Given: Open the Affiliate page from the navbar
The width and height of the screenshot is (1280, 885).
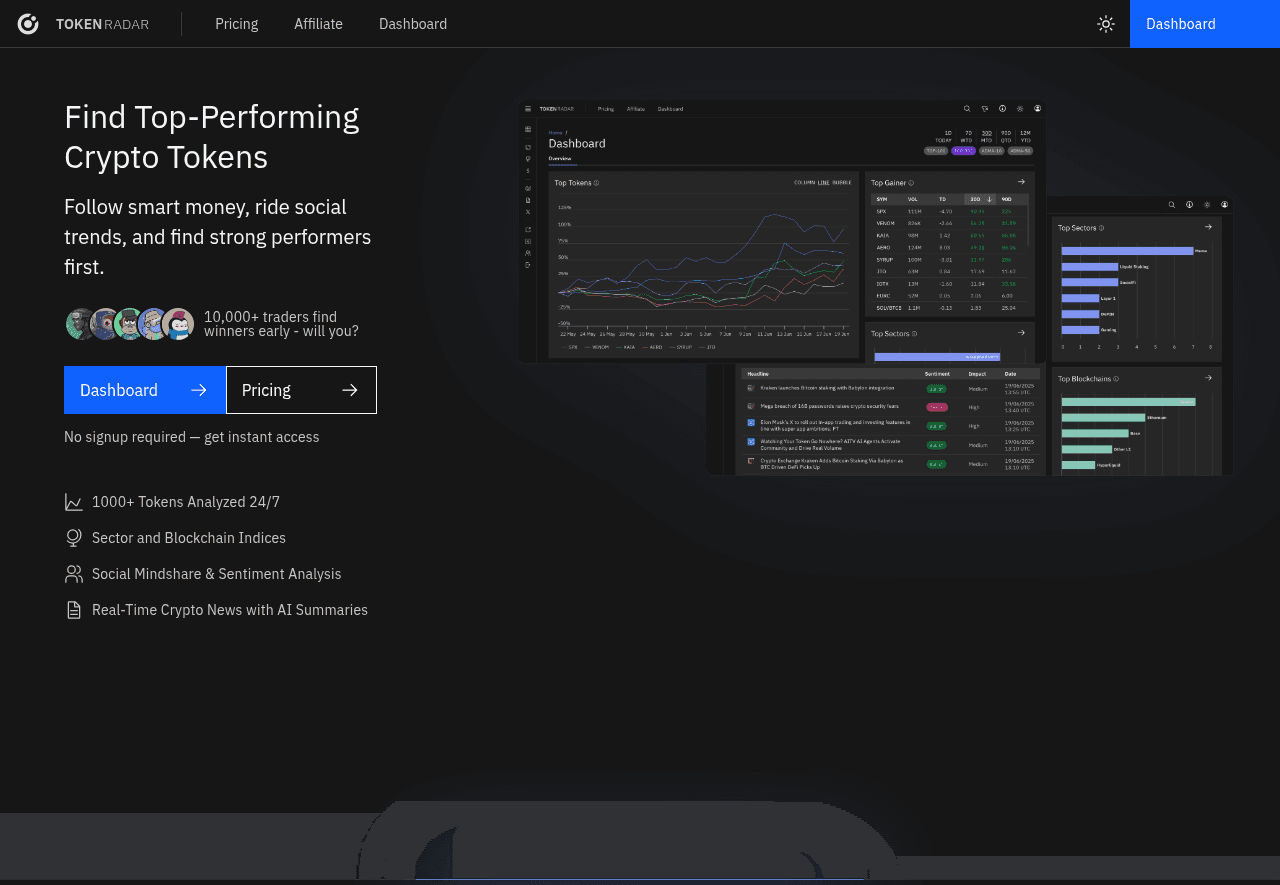Looking at the screenshot, I should pyautogui.click(x=318, y=23).
